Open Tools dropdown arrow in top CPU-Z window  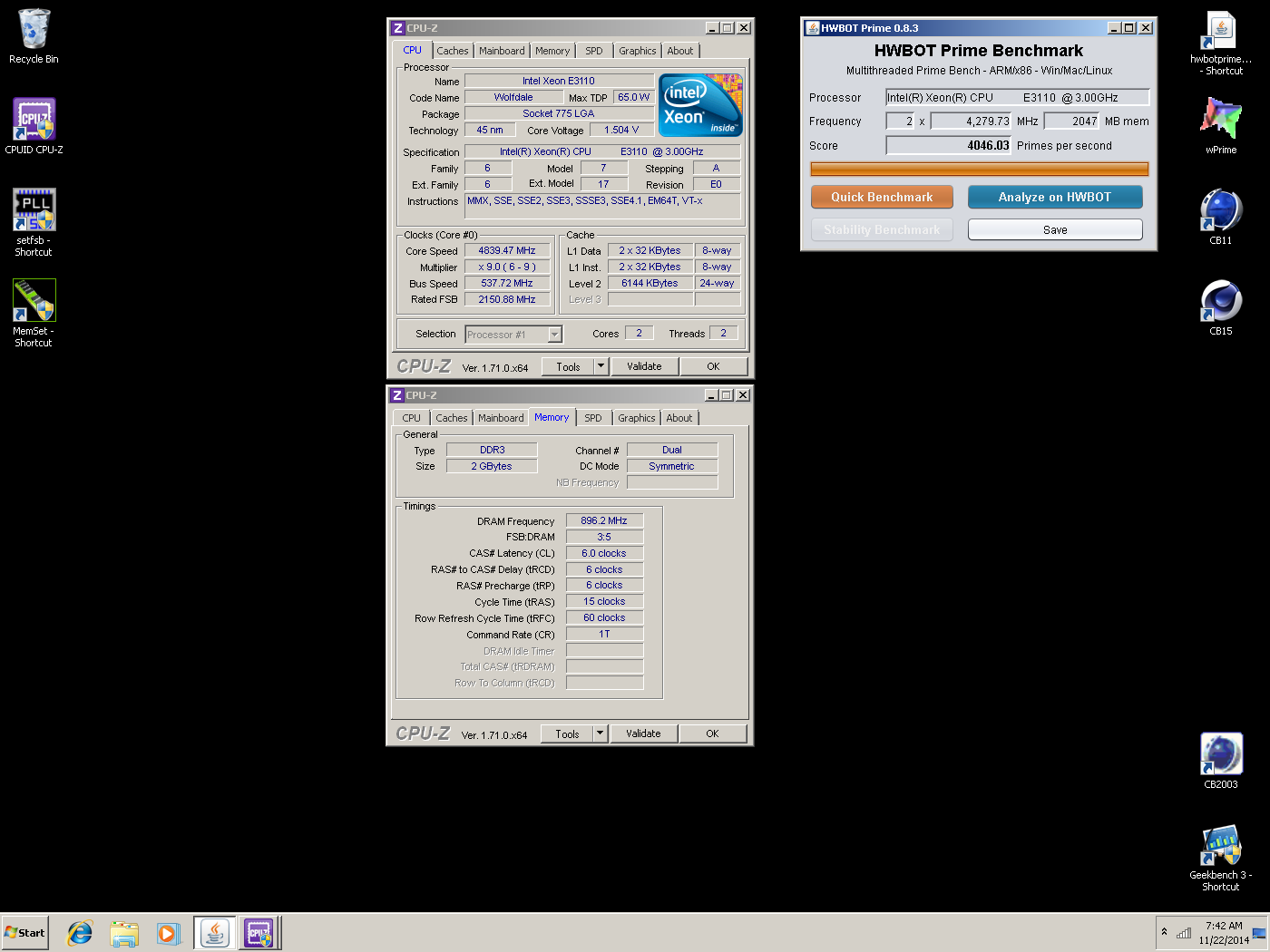pos(601,366)
